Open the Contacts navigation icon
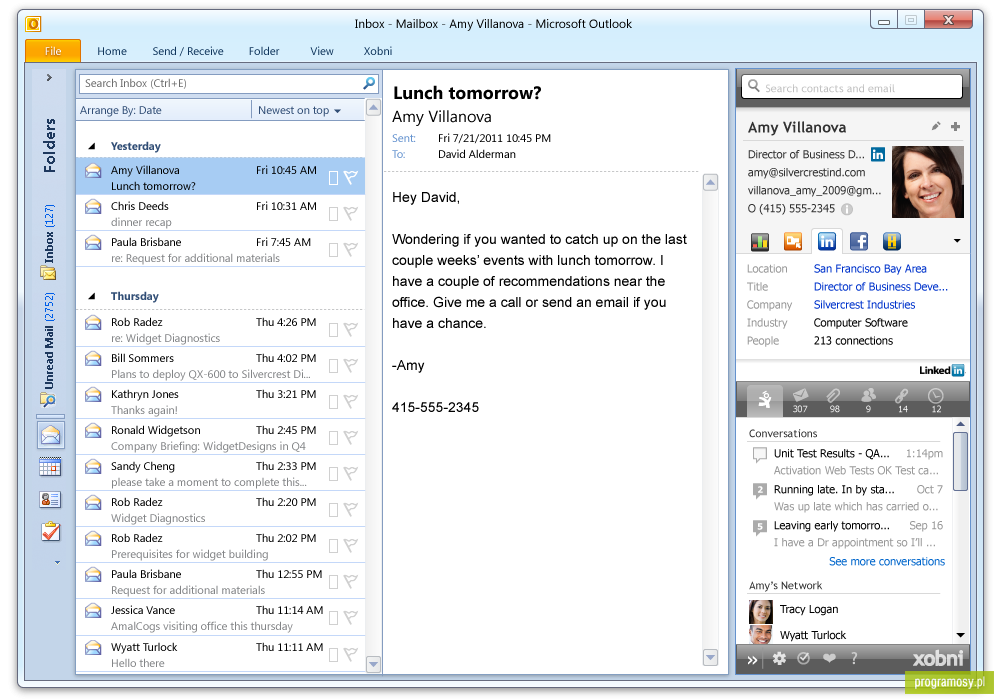This screenshot has height=700, width=1000. pyautogui.click(x=50, y=499)
